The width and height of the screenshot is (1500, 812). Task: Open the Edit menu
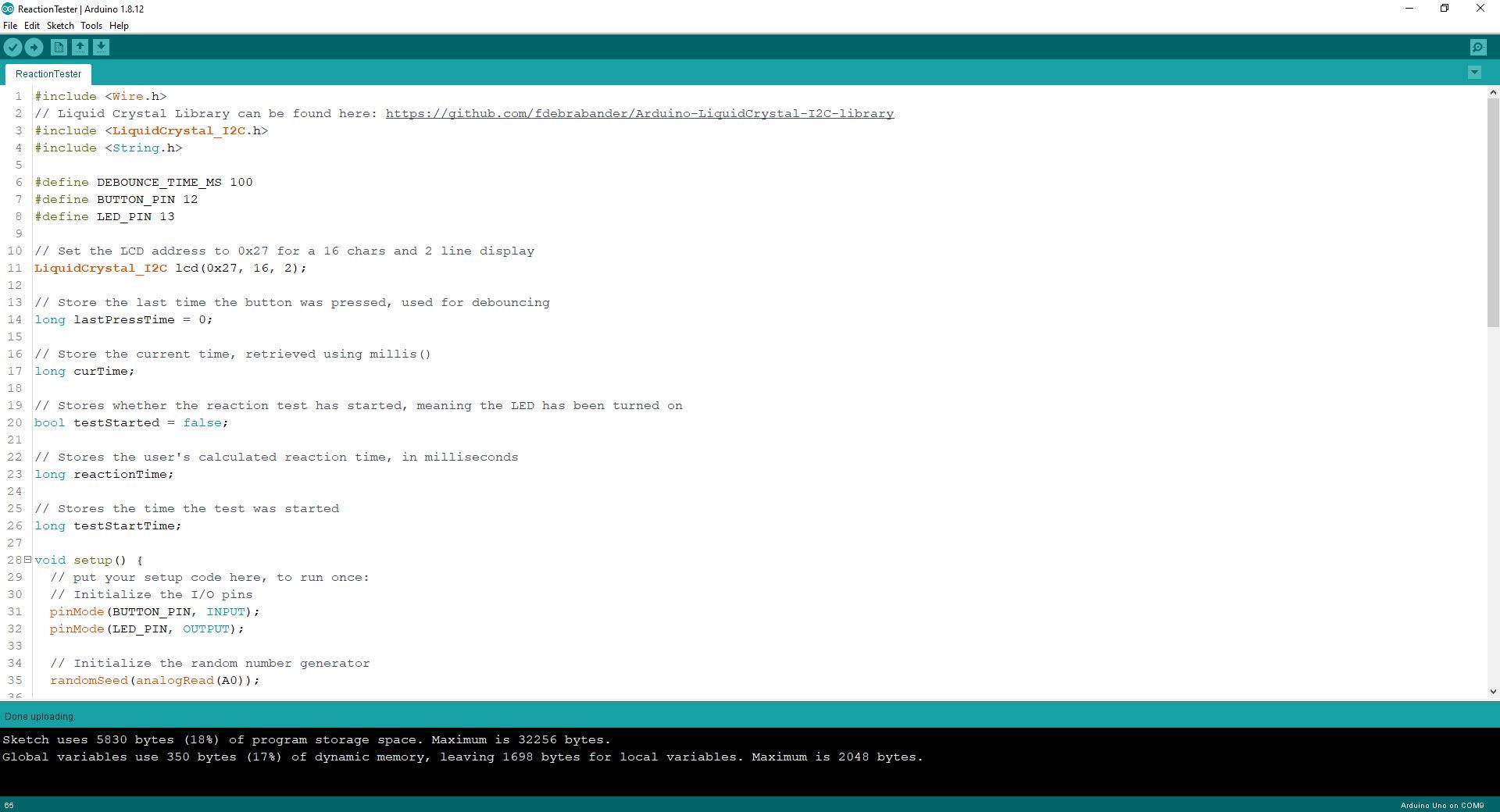click(32, 25)
